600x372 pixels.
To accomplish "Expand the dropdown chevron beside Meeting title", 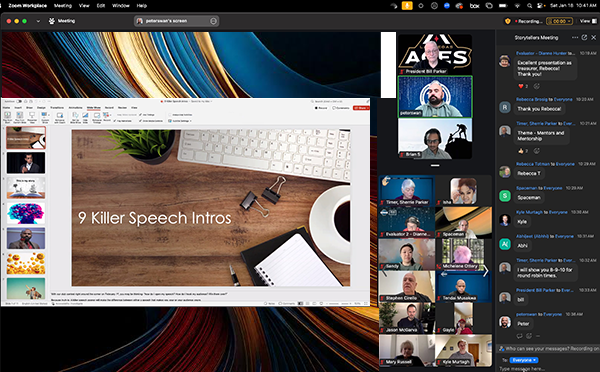I will point(38,21).
